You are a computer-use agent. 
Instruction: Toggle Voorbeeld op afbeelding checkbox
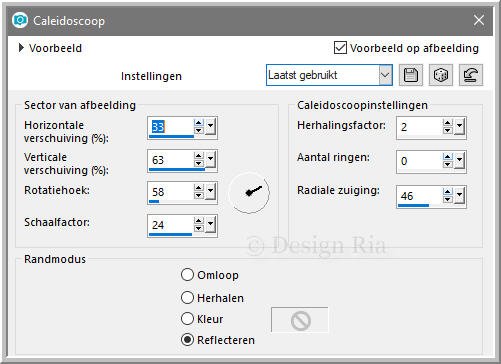coord(340,48)
